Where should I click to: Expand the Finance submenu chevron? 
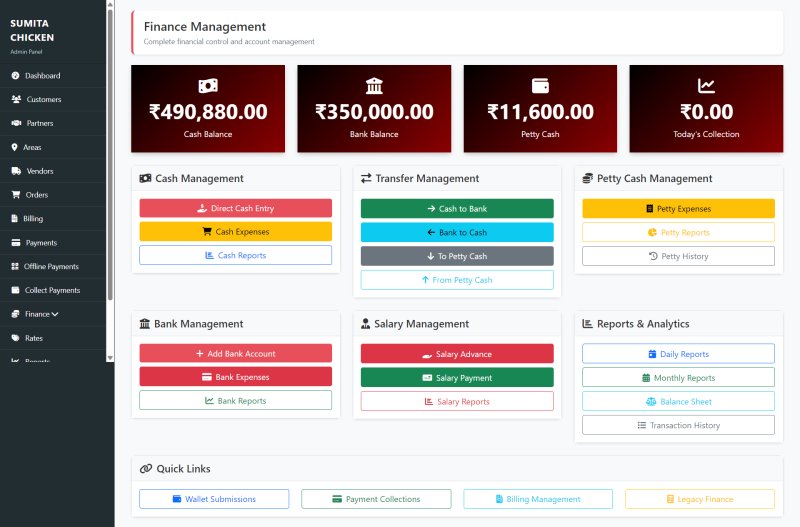click(54, 314)
